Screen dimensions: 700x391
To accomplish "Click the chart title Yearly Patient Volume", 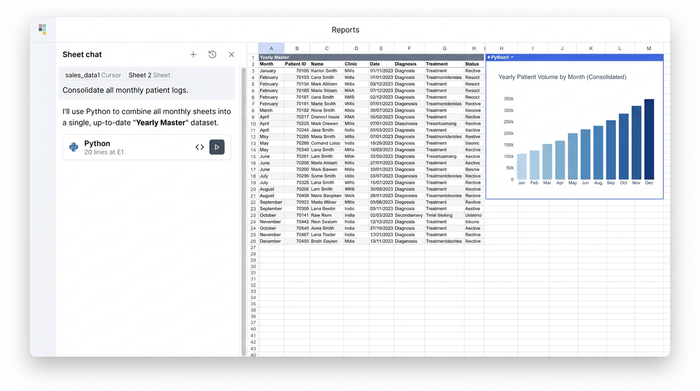I will tap(562, 77).
